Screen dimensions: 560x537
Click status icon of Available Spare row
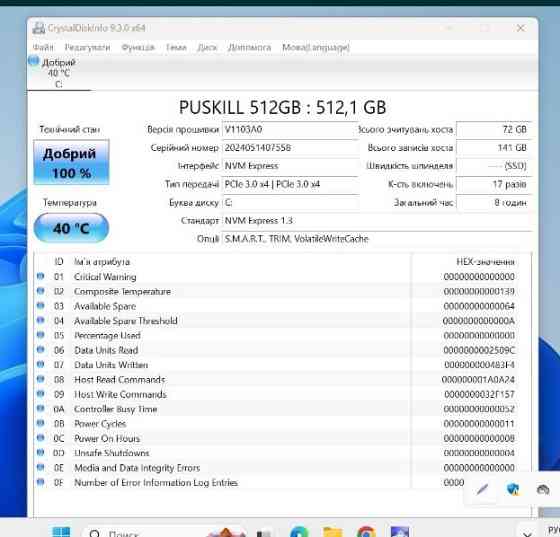41,306
